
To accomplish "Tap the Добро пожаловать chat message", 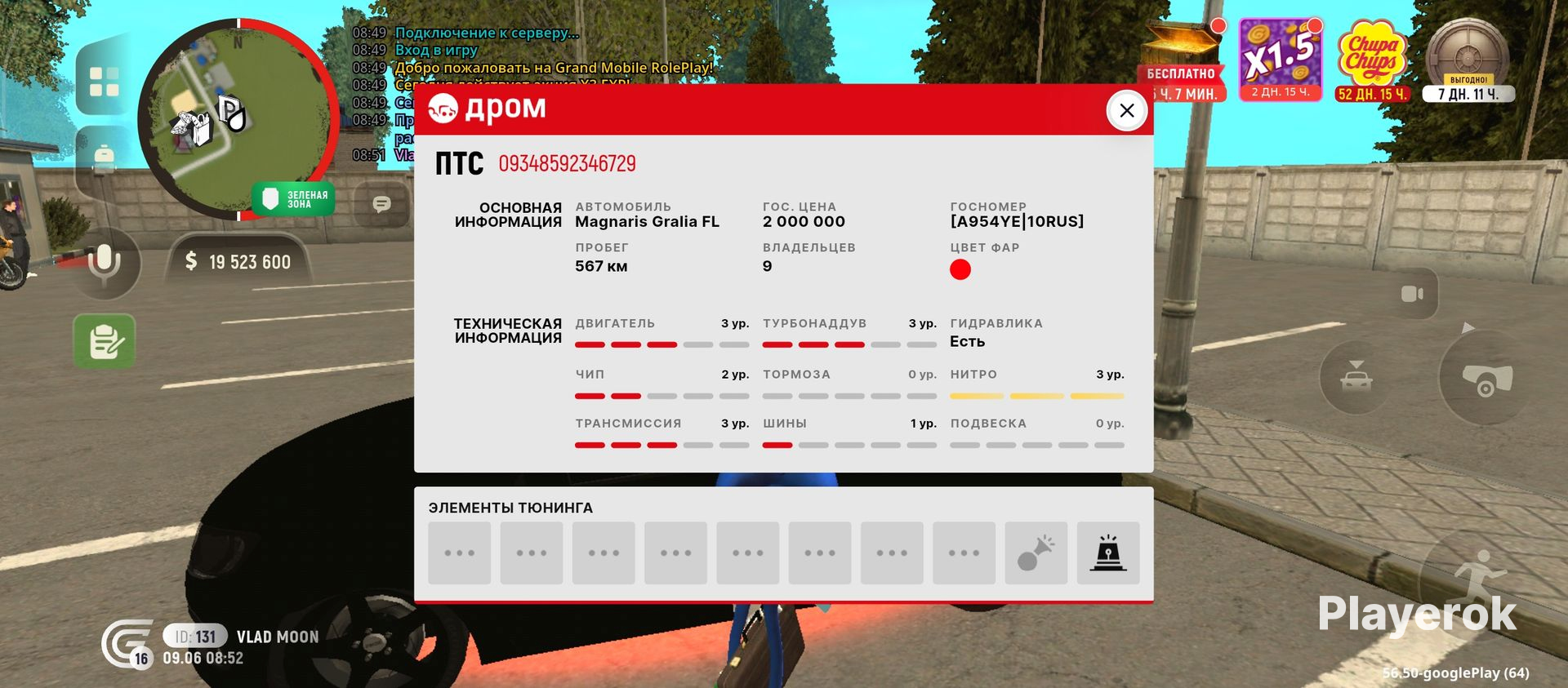I will tap(554, 68).
